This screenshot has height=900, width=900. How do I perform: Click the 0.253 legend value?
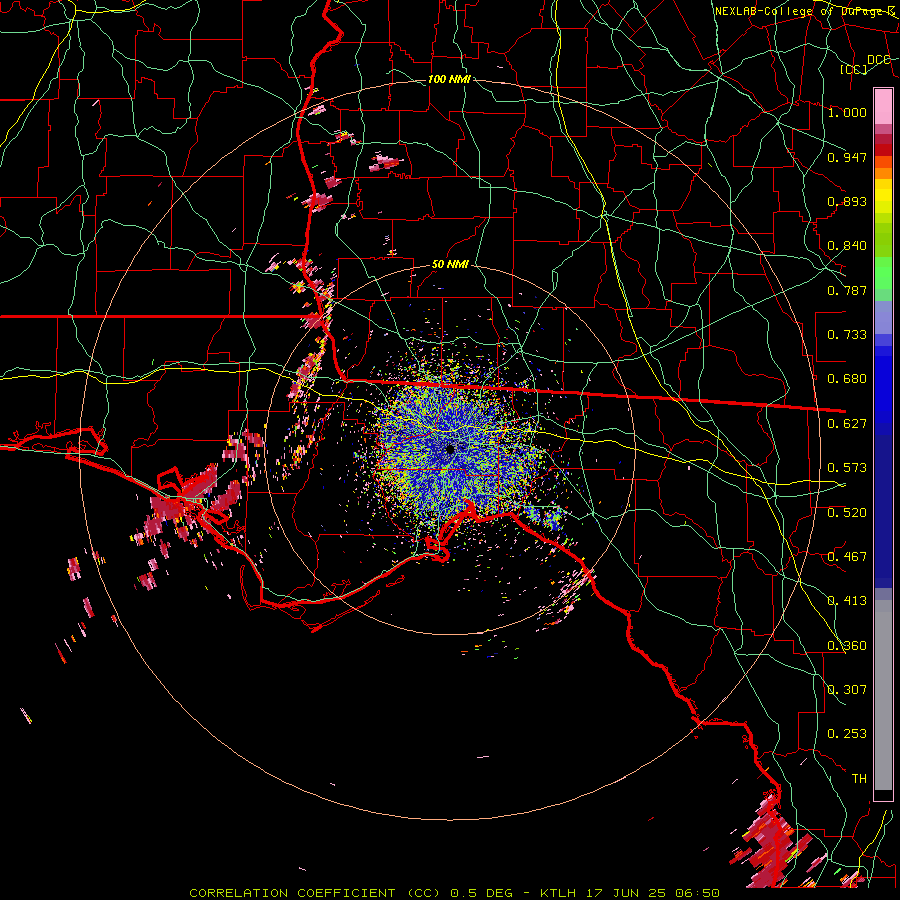847,734
